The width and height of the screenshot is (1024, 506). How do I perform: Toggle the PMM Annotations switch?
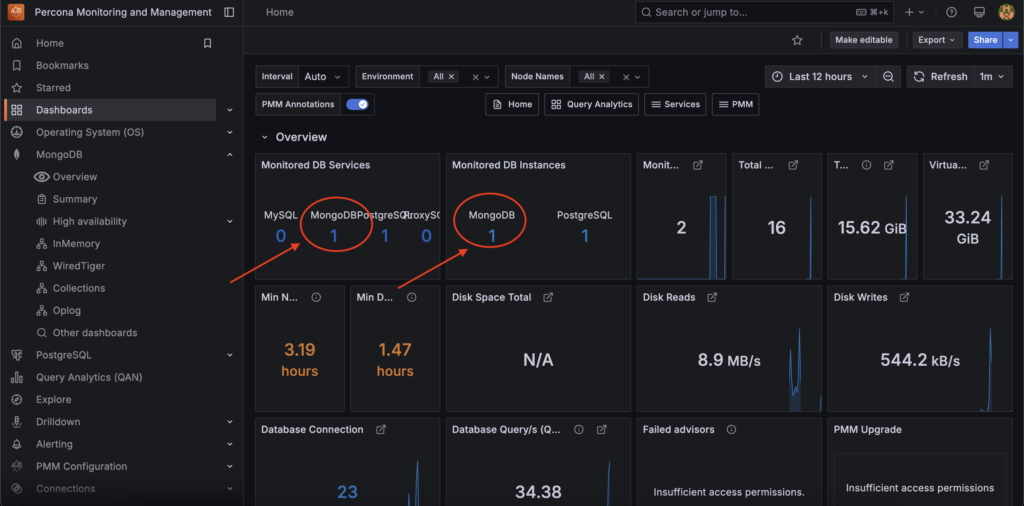tap(357, 104)
